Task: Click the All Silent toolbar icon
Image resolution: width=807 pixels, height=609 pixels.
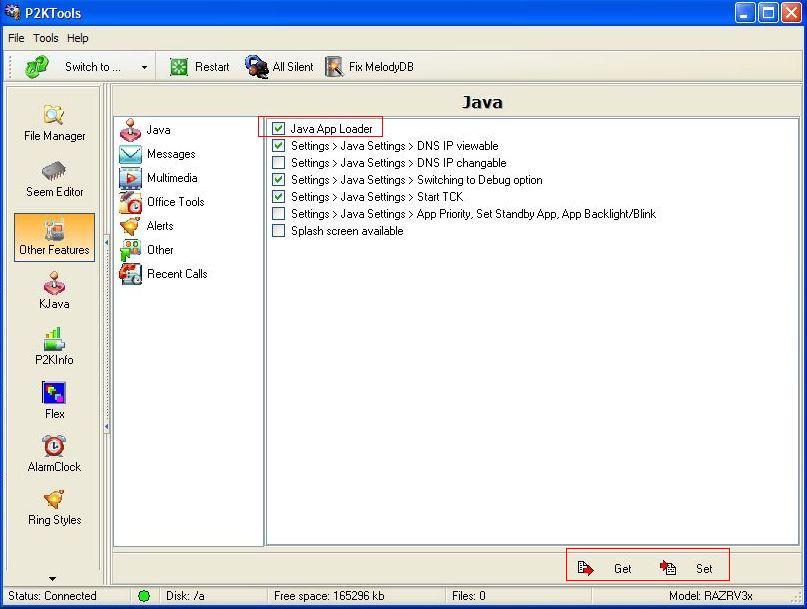Action: click(x=257, y=67)
